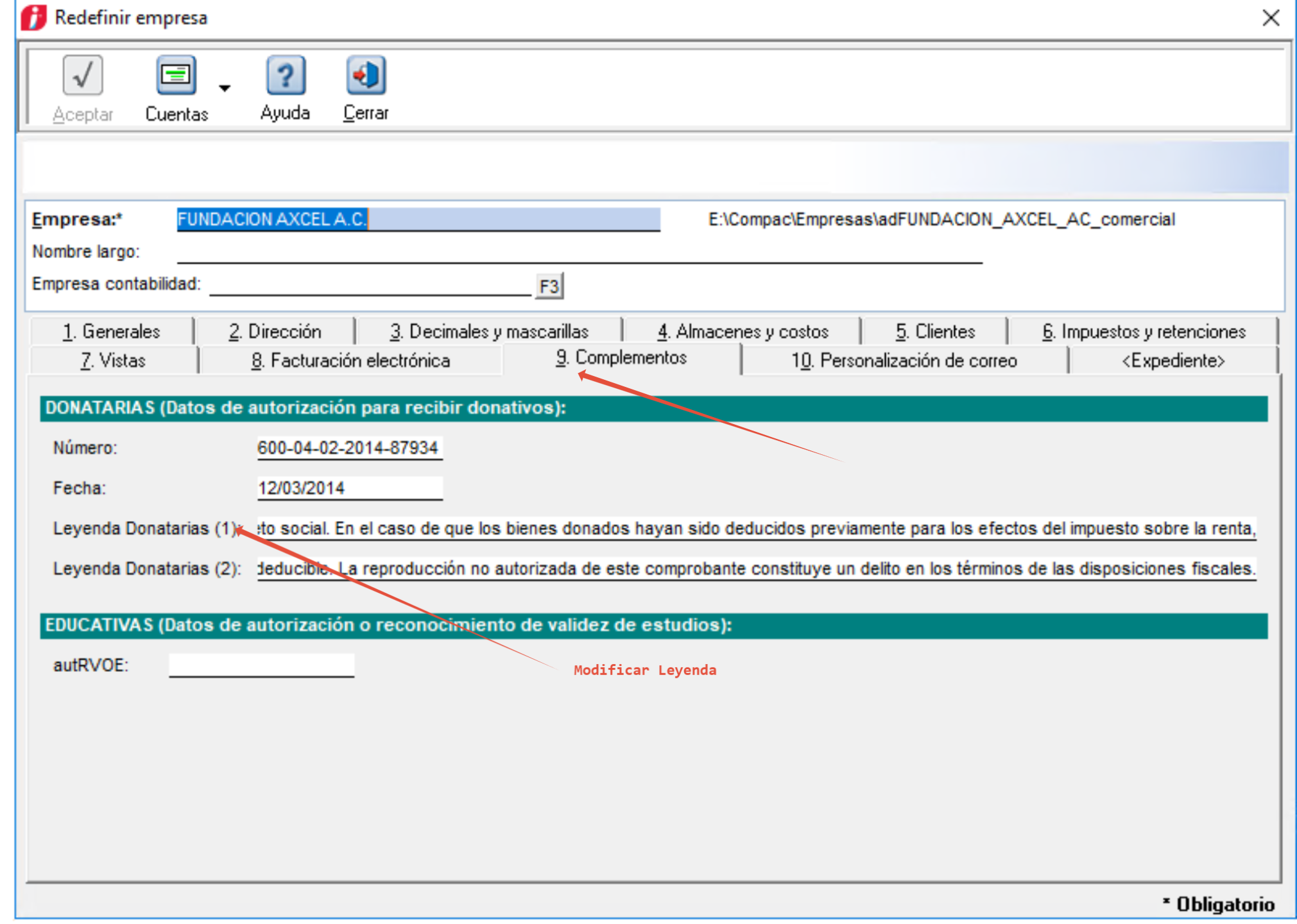Click Leyenda Donatarias (1) text field

point(756,529)
